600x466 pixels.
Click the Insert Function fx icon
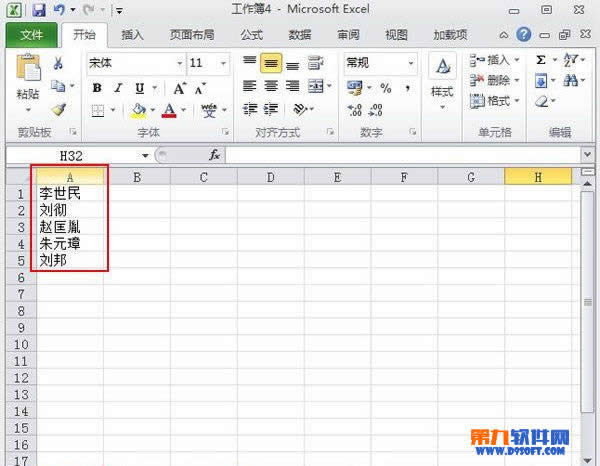[x=214, y=155]
